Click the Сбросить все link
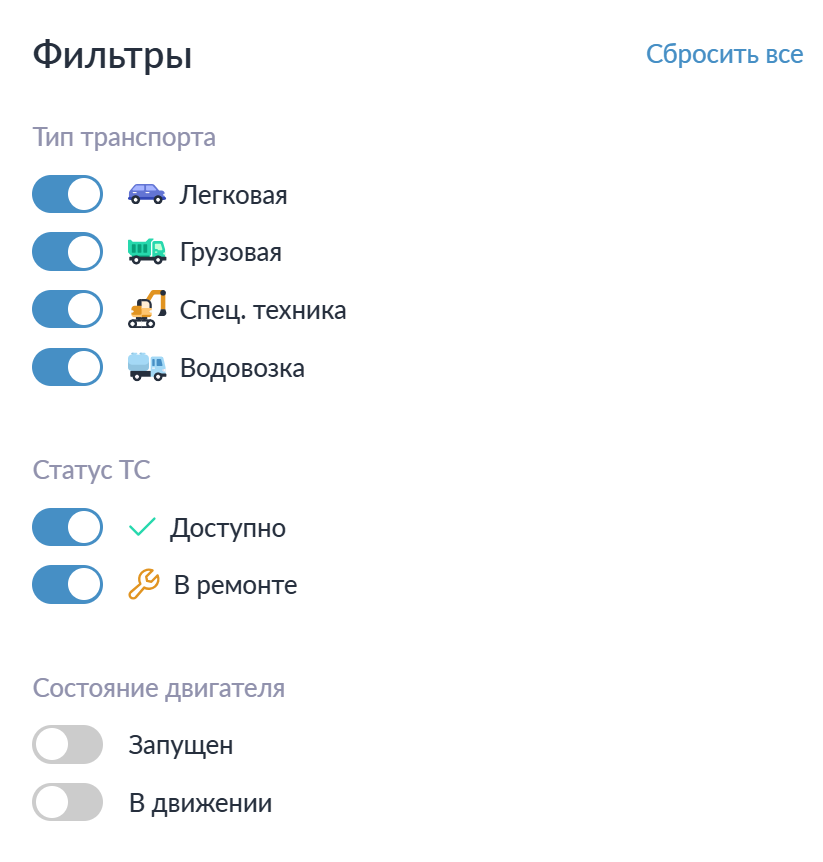This screenshot has height=862, width=823. coord(724,54)
